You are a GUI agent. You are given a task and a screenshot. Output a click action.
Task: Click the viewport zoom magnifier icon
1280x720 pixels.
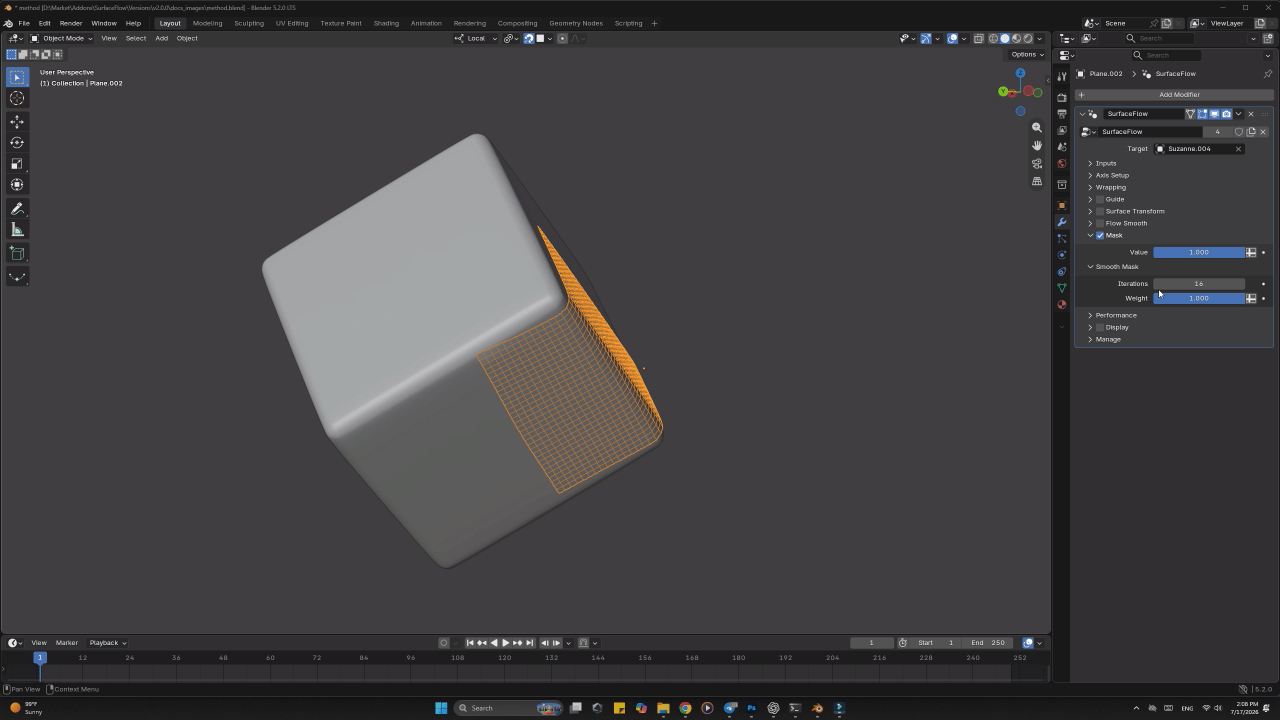click(x=1037, y=128)
